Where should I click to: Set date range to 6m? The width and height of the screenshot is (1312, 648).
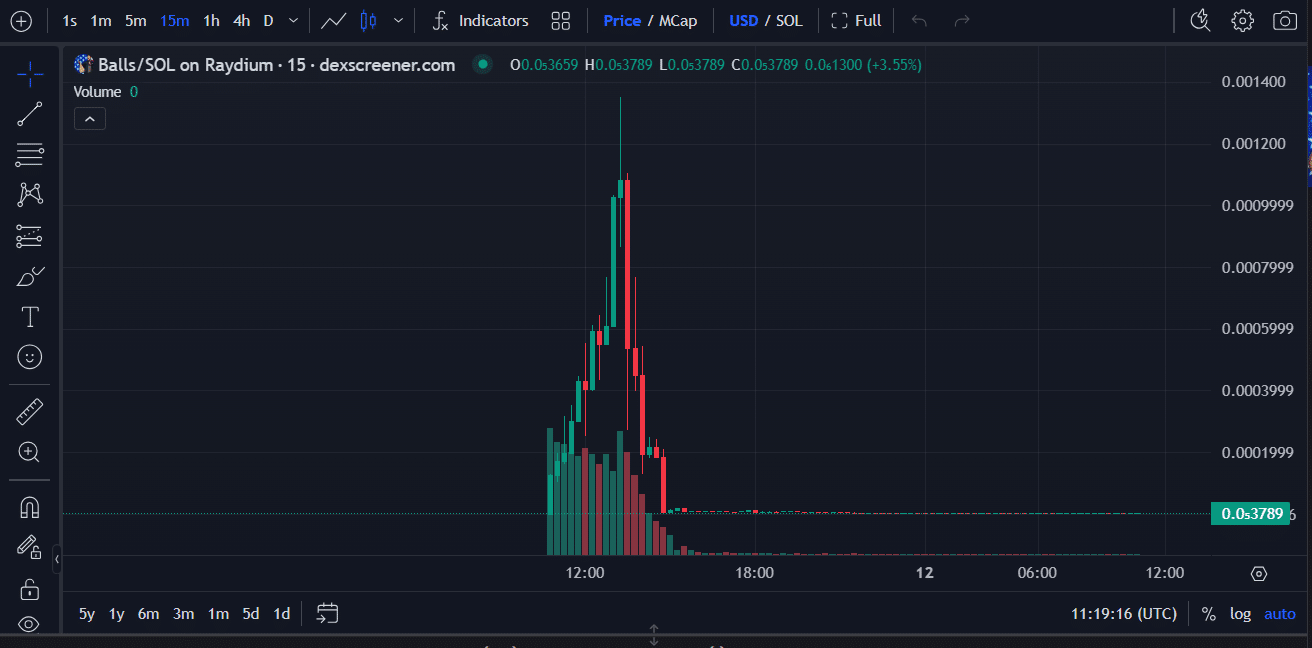tap(149, 614)
